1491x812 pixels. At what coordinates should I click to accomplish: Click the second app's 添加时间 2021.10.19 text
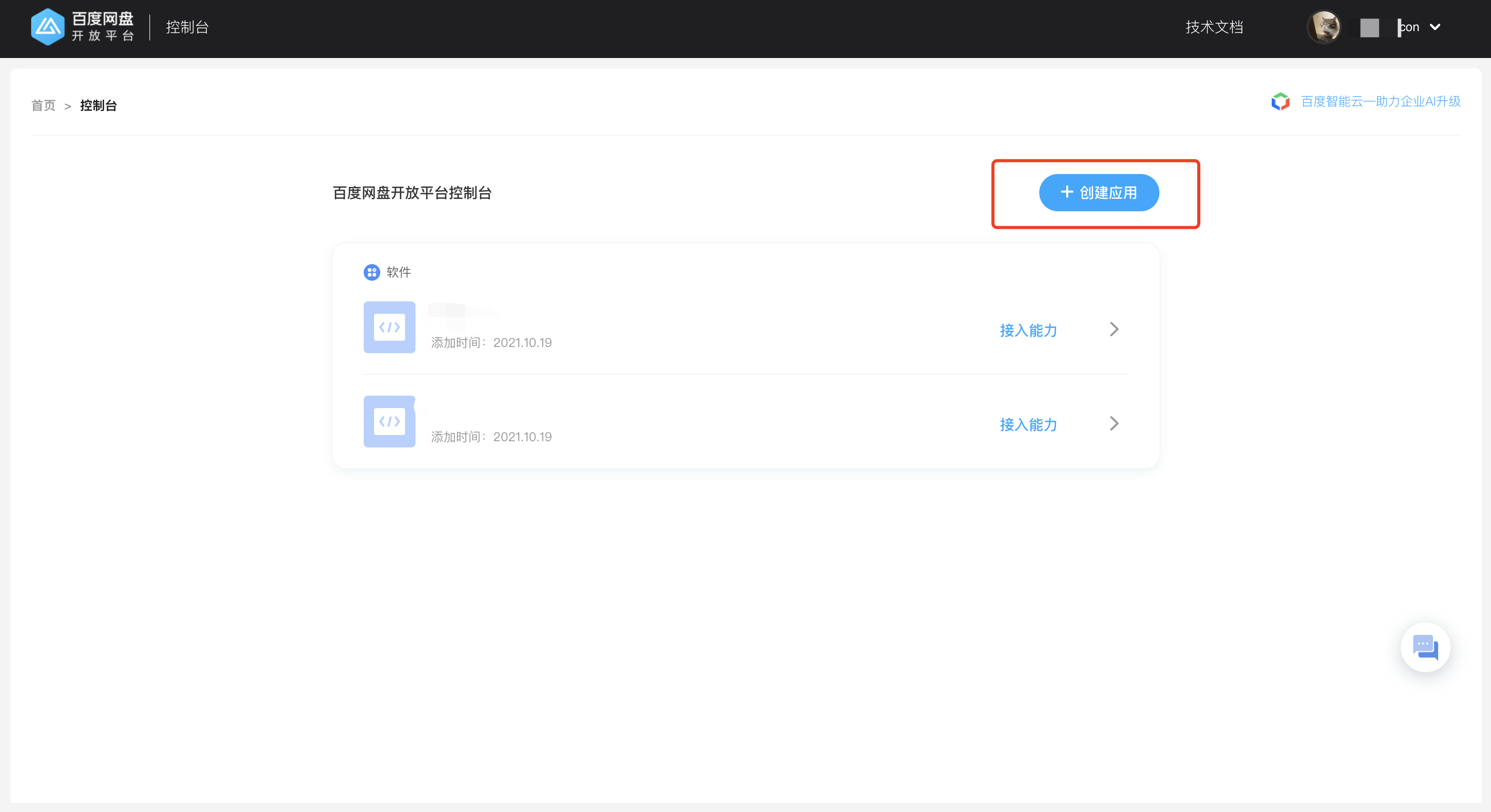pos(491,437)
